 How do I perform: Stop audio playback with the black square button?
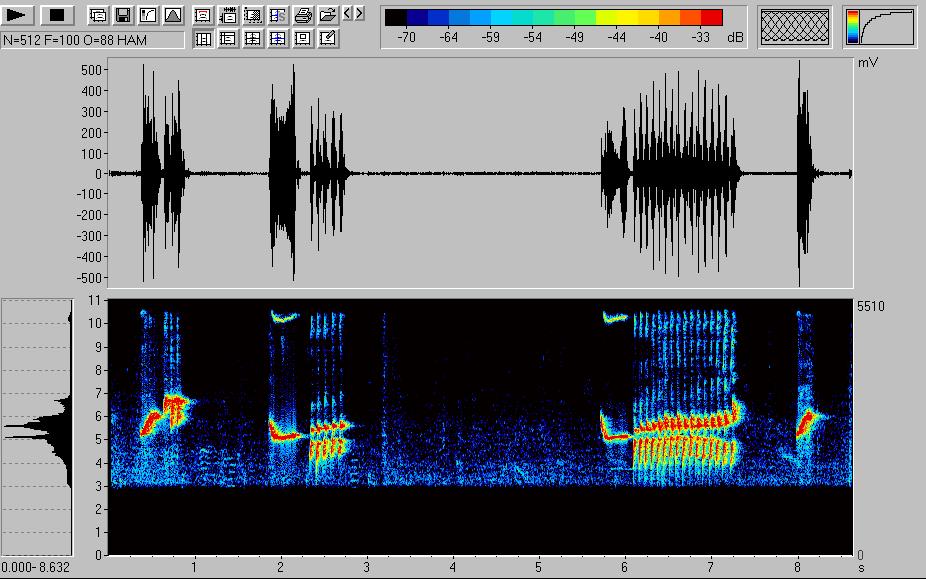pyautogui.click(x=58, y=15)
